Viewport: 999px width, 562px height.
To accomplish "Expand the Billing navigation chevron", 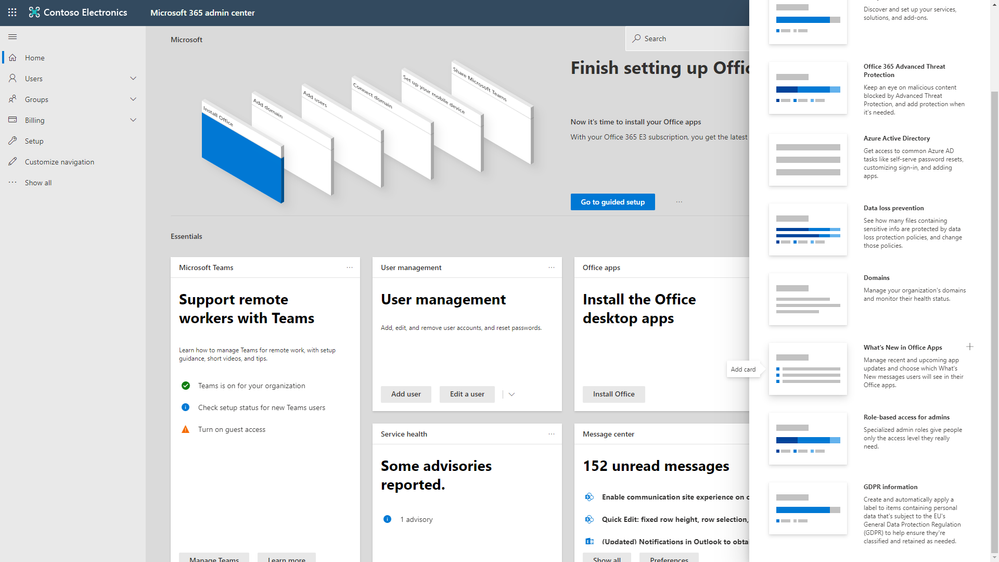I will click(x=133, y=120).
